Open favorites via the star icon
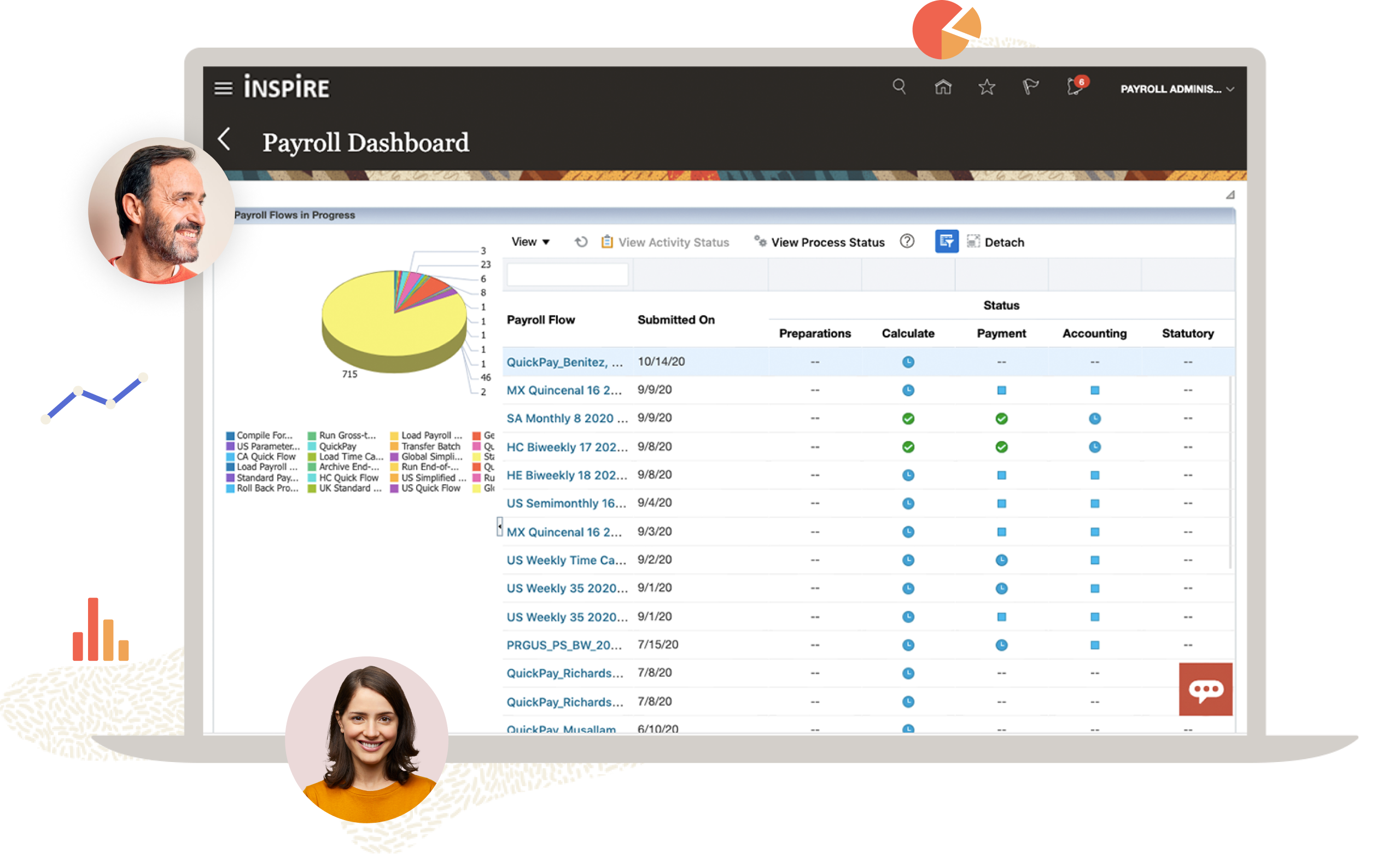This screenshot has height=855, width=1400. (987, 87)
